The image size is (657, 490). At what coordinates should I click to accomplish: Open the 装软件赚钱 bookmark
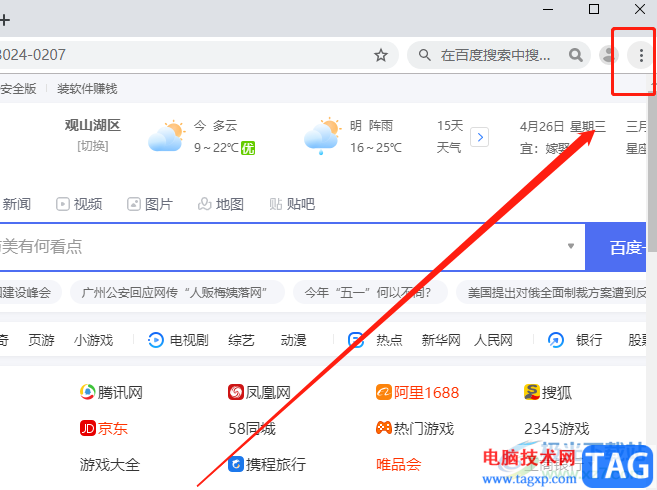pyautogui.click(x=87, y=88)
